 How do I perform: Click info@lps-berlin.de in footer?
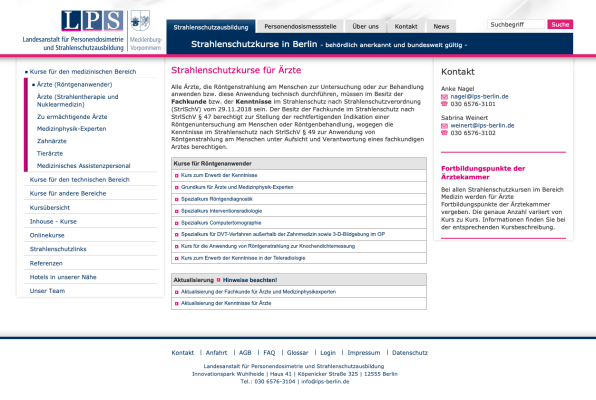(325, 381)
